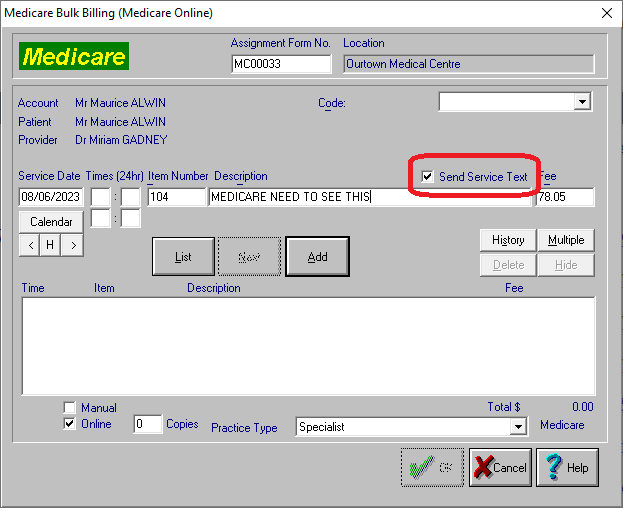Click the Item Number label
Viewport: 623px width, 508px height.
click(x=178, y=176)
